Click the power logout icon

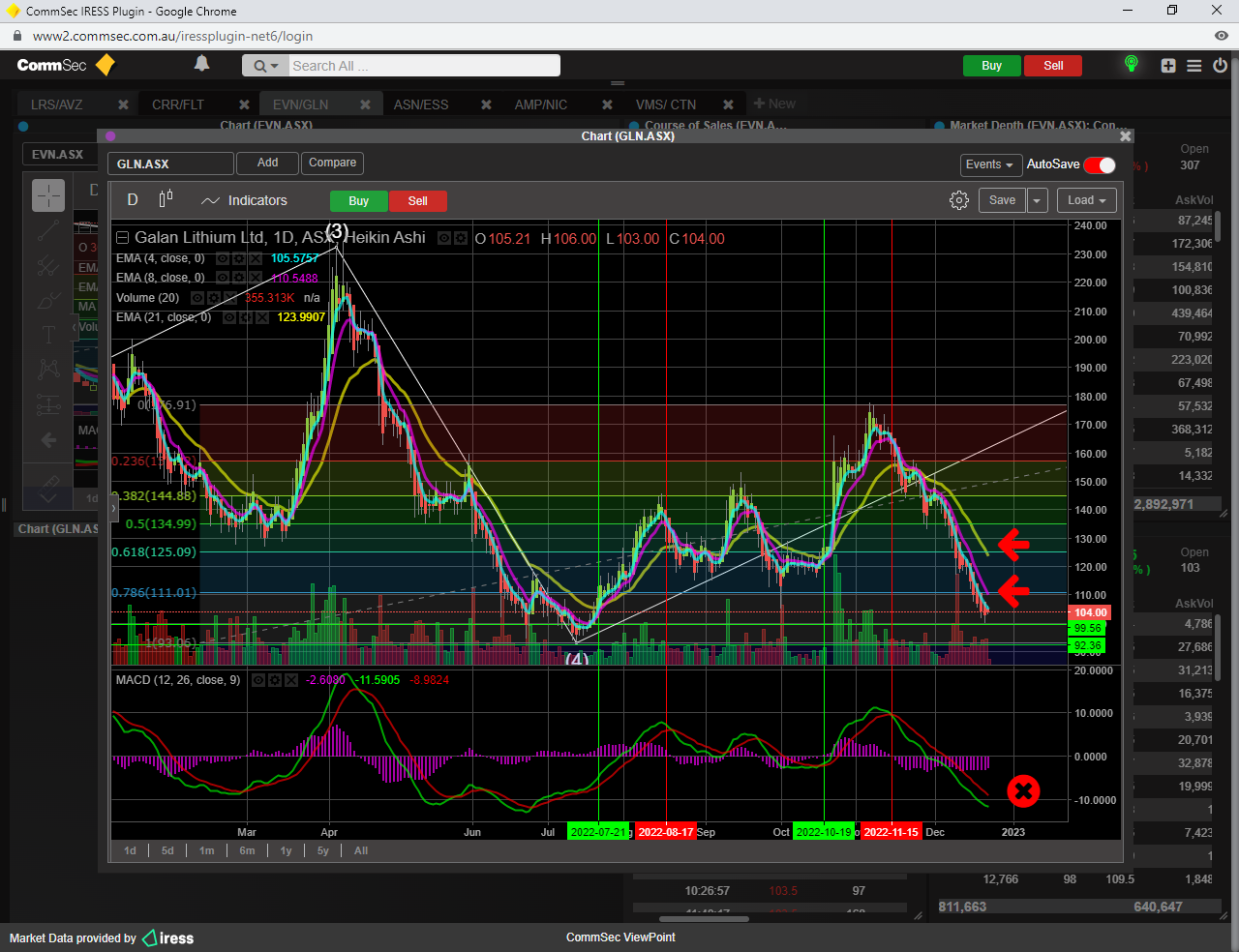click(x=1220, y=66)
